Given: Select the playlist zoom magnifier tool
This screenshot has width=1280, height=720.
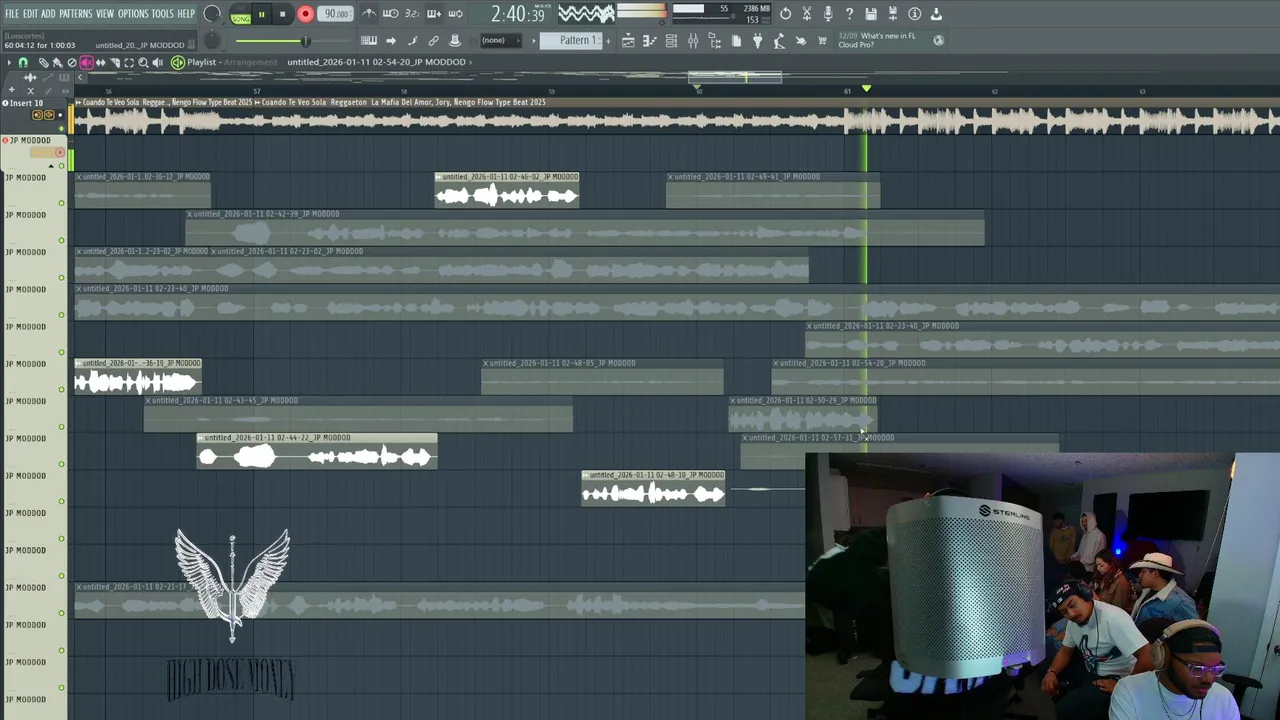Looking at the screenshot, I should click(143, 62).
